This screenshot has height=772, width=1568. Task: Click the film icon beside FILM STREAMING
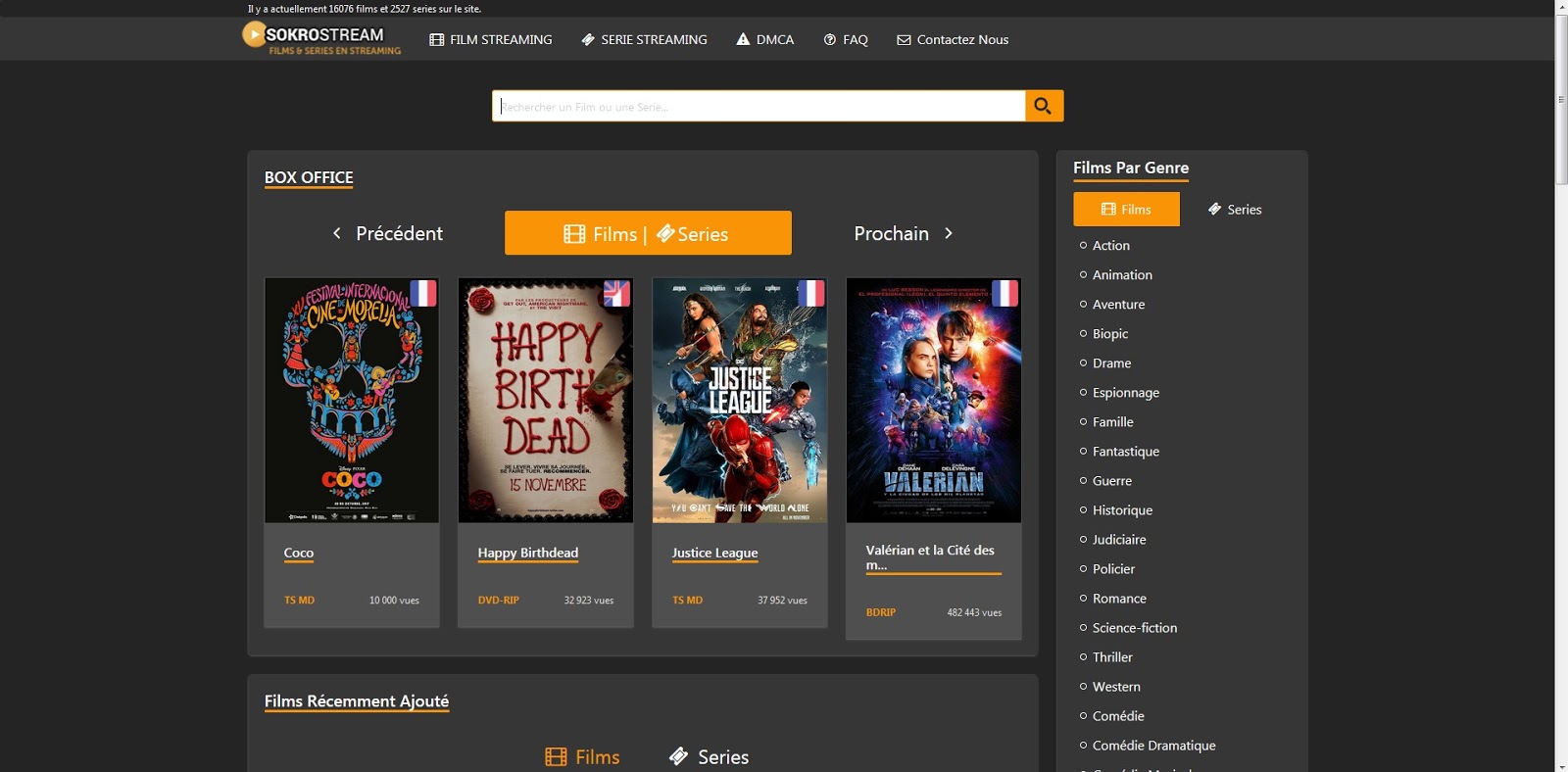437,40
